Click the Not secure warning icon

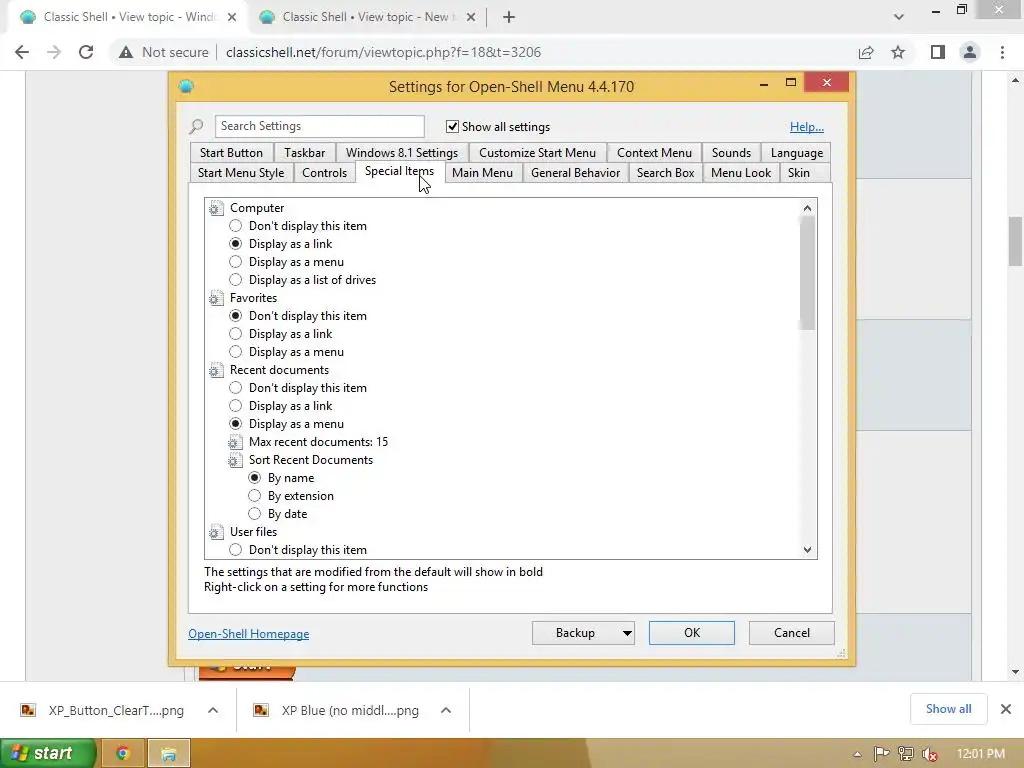pyautogui.click(x=126, y=52)
